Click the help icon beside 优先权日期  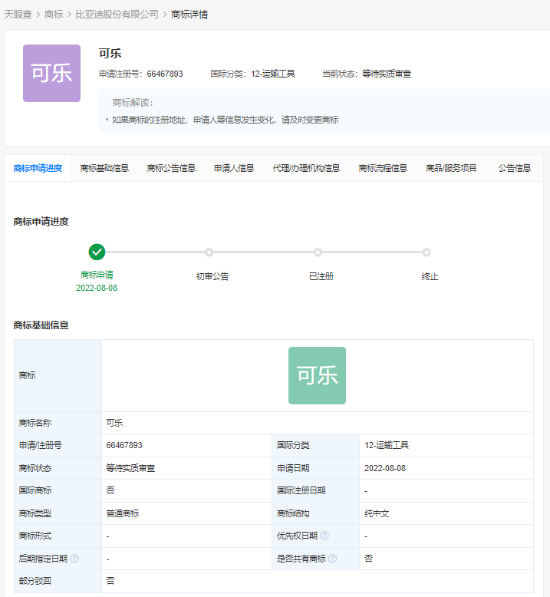pos(325,536)
